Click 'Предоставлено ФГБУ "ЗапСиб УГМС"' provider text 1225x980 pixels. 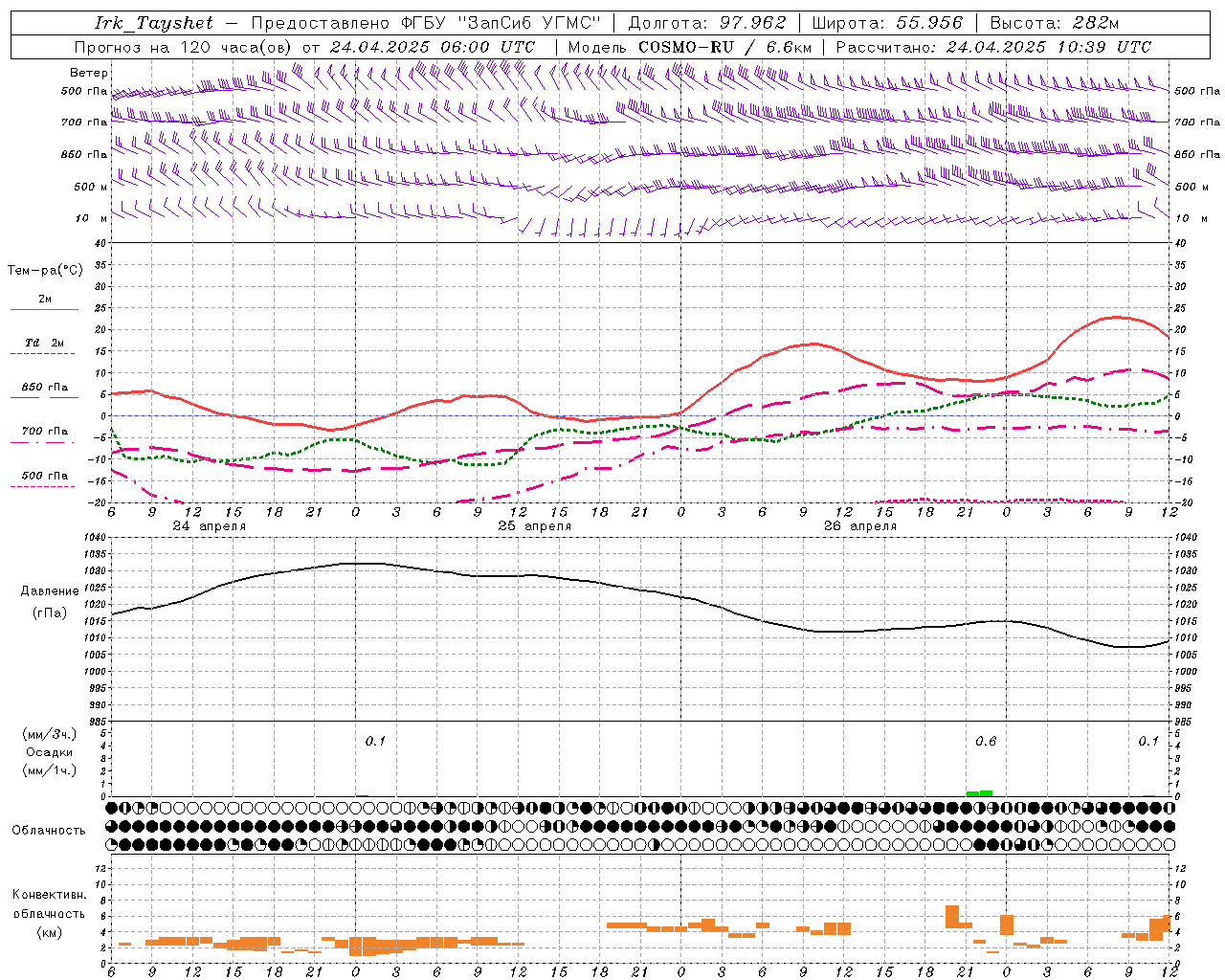pos(426,23)
